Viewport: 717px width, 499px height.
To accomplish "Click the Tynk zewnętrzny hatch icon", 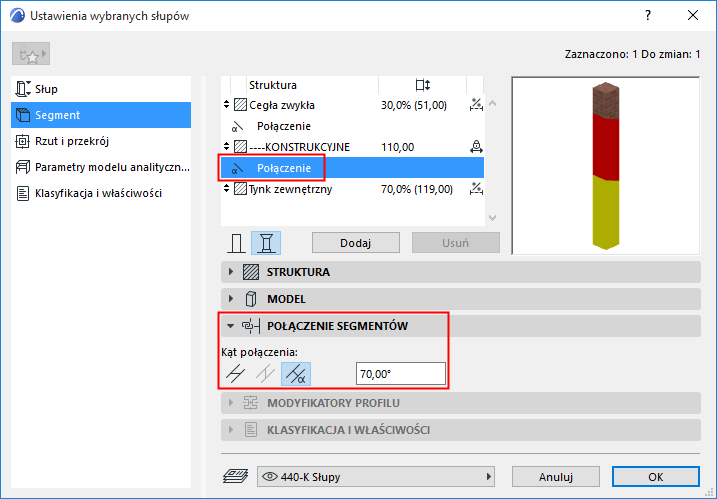I will (x=241, y=189).
